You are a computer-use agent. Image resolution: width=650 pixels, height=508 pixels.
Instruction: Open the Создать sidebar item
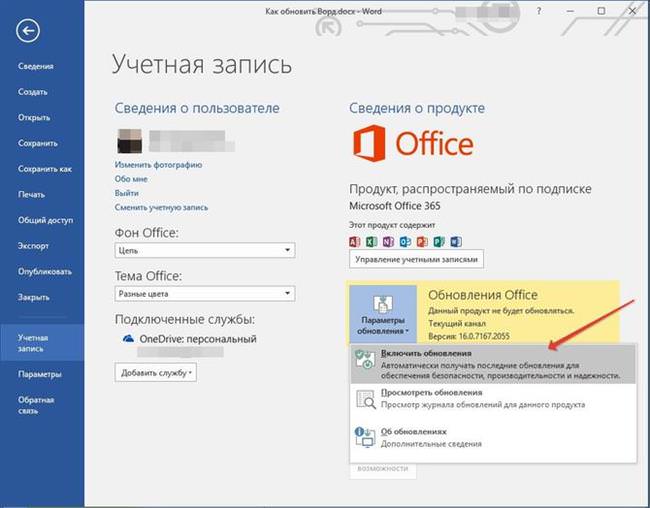(33, 92)
